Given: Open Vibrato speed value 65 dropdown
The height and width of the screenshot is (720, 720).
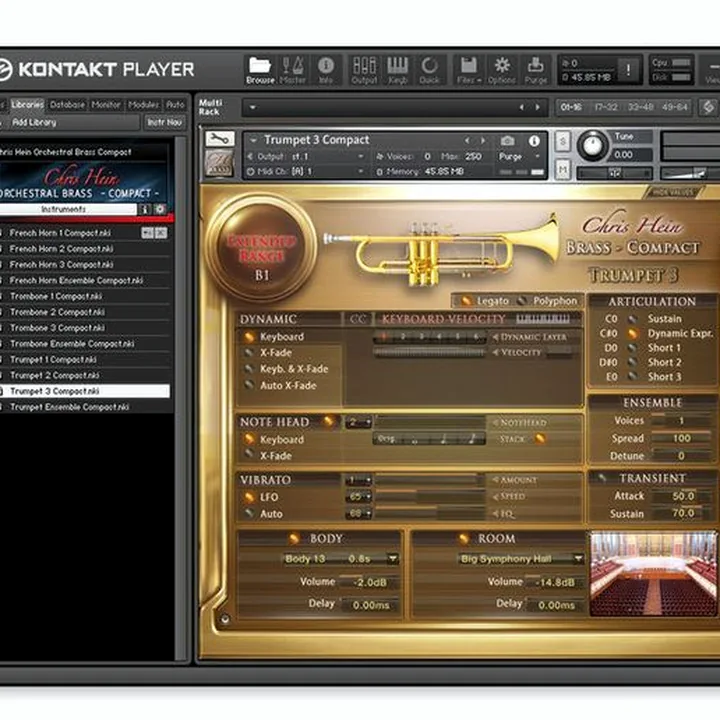Looking at the screenshot, I should click(x=359, y=497).
